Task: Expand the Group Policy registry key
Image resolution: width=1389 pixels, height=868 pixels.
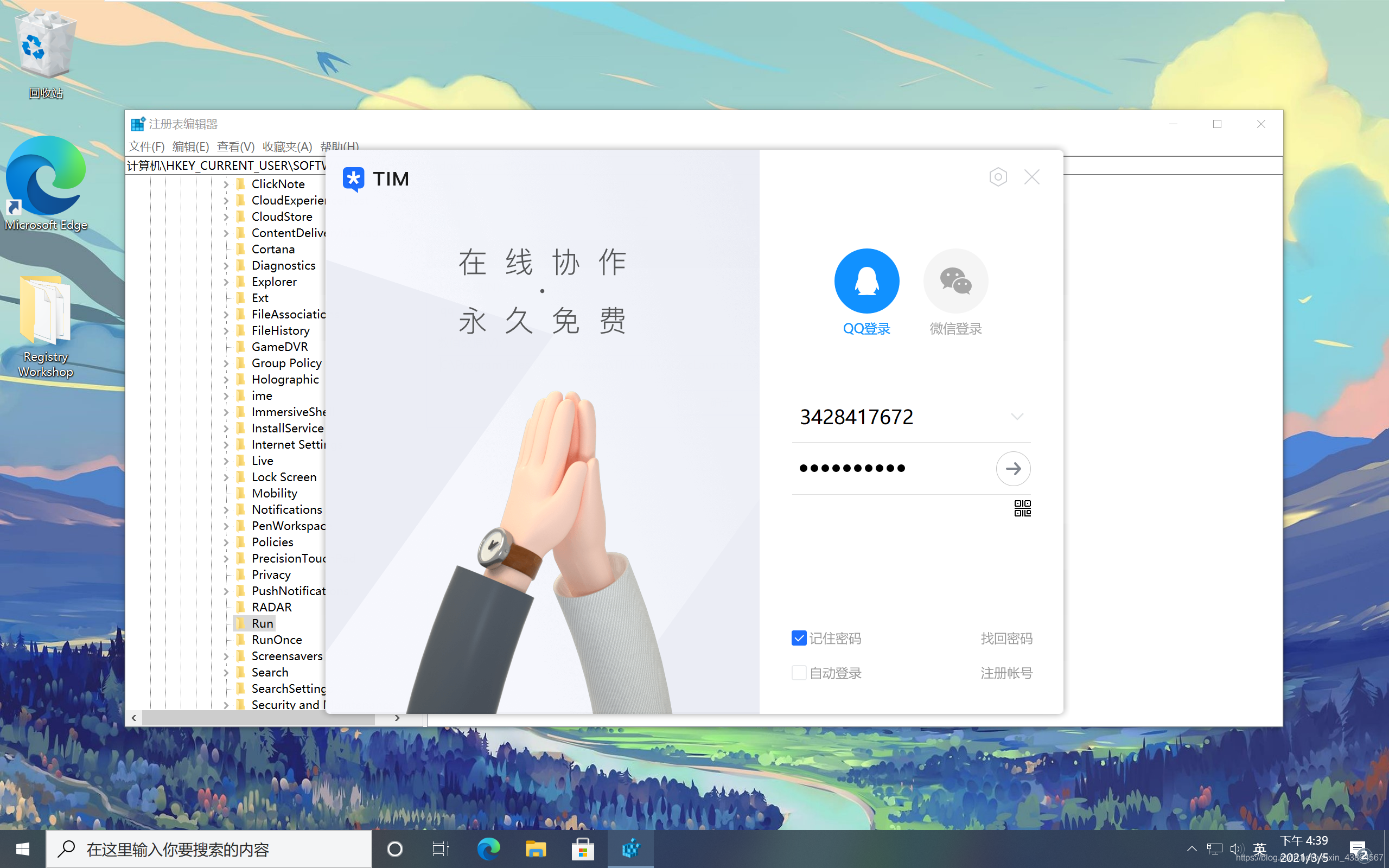Action: point(226,363)
